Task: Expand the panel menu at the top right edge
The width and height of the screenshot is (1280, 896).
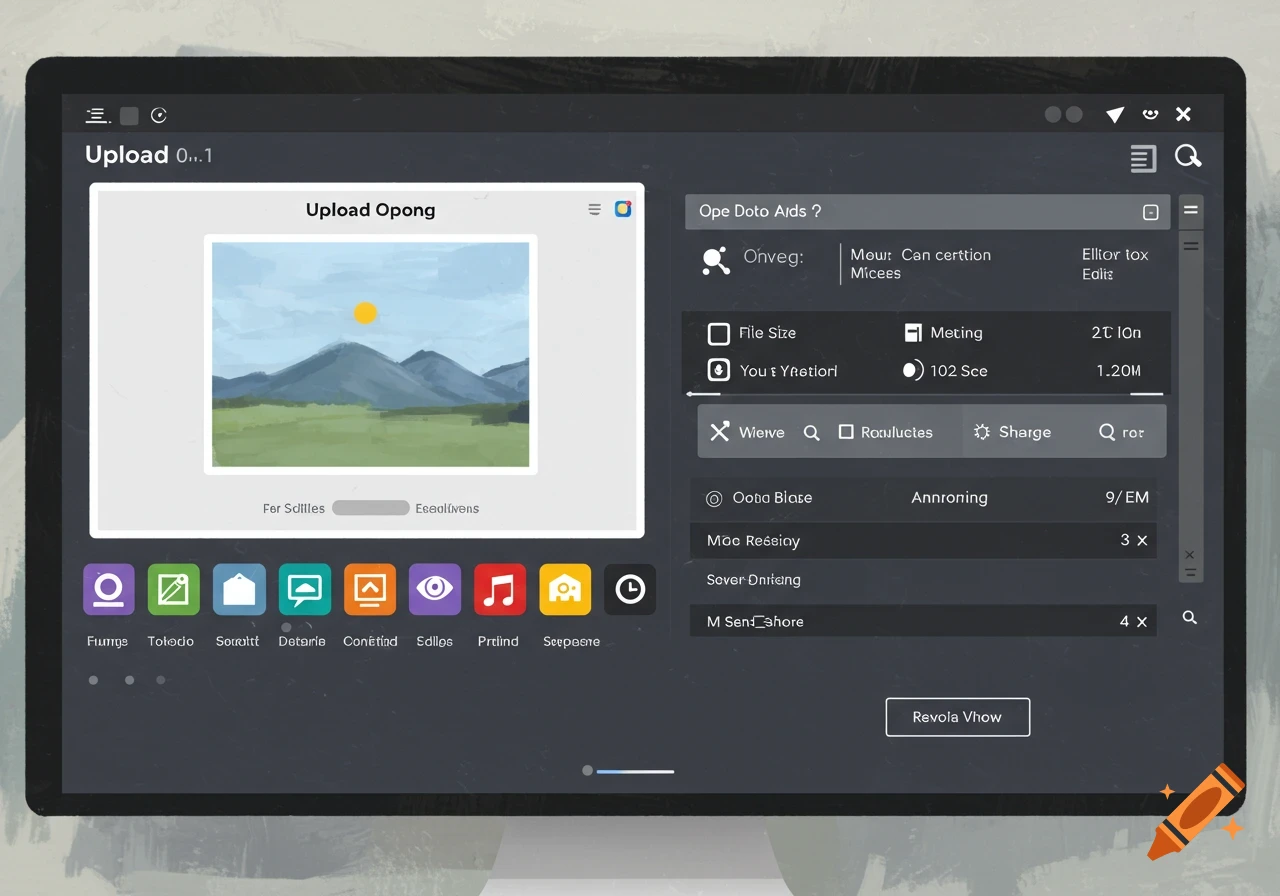Action: click(x=1191, y=210)
